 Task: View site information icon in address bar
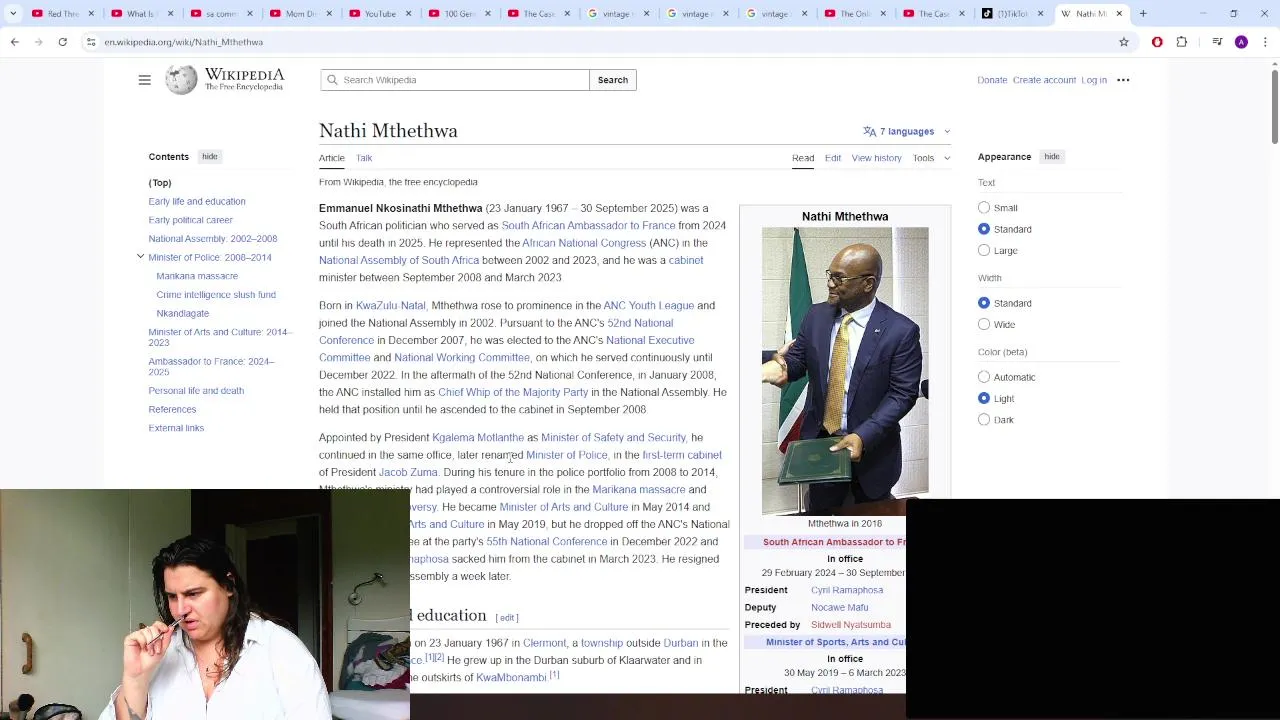click(91, 42)
